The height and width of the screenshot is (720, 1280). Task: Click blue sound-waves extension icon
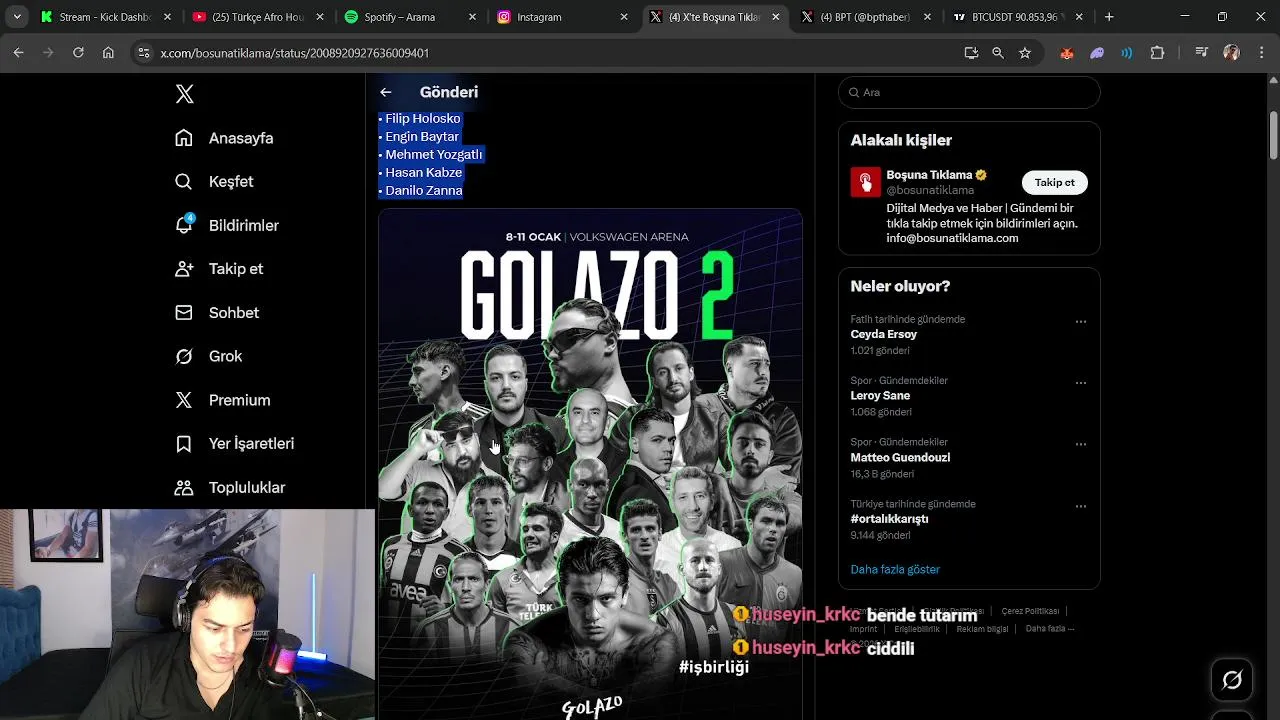coord(1127,53)
